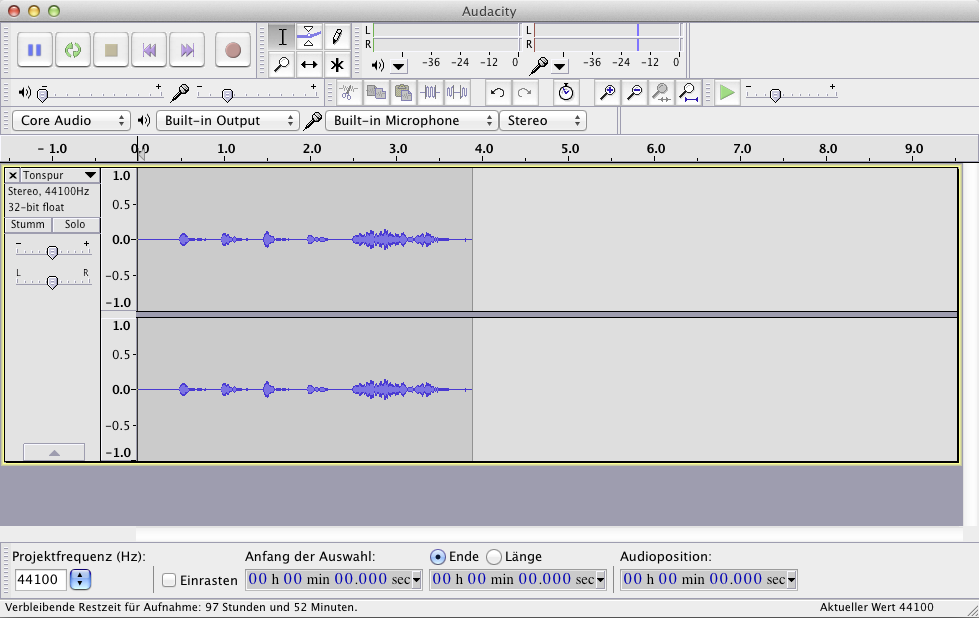Skip to end of the track
The width and height of the screenshot is (979, 618).
(187, 50)
